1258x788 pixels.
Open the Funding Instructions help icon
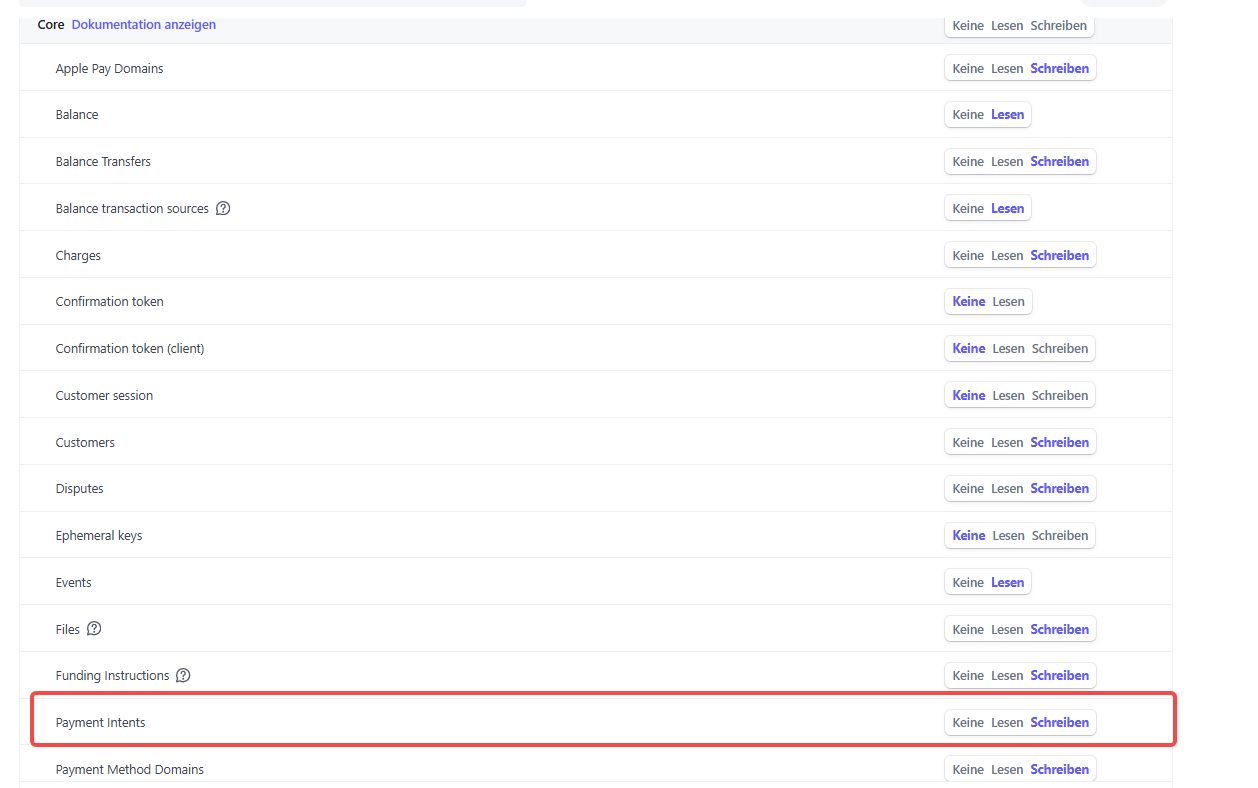[x=183, y=676]
